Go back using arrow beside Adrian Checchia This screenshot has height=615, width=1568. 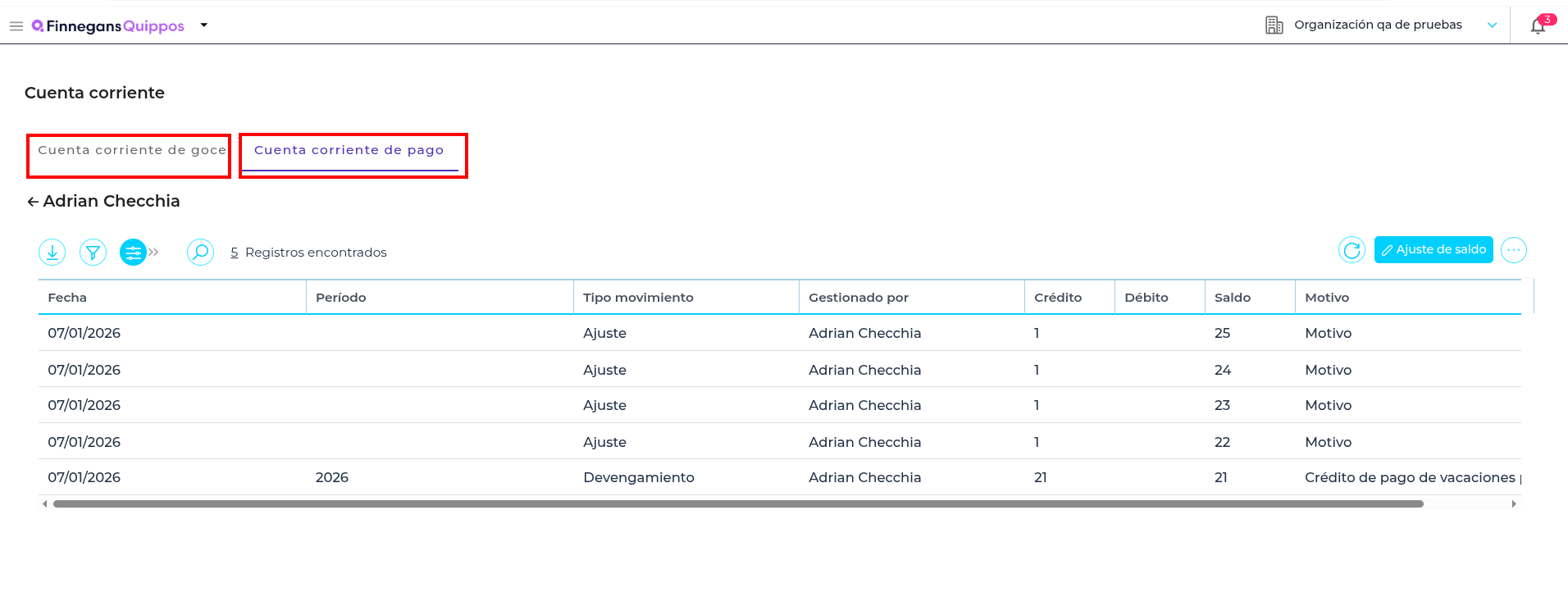(33, 202)
